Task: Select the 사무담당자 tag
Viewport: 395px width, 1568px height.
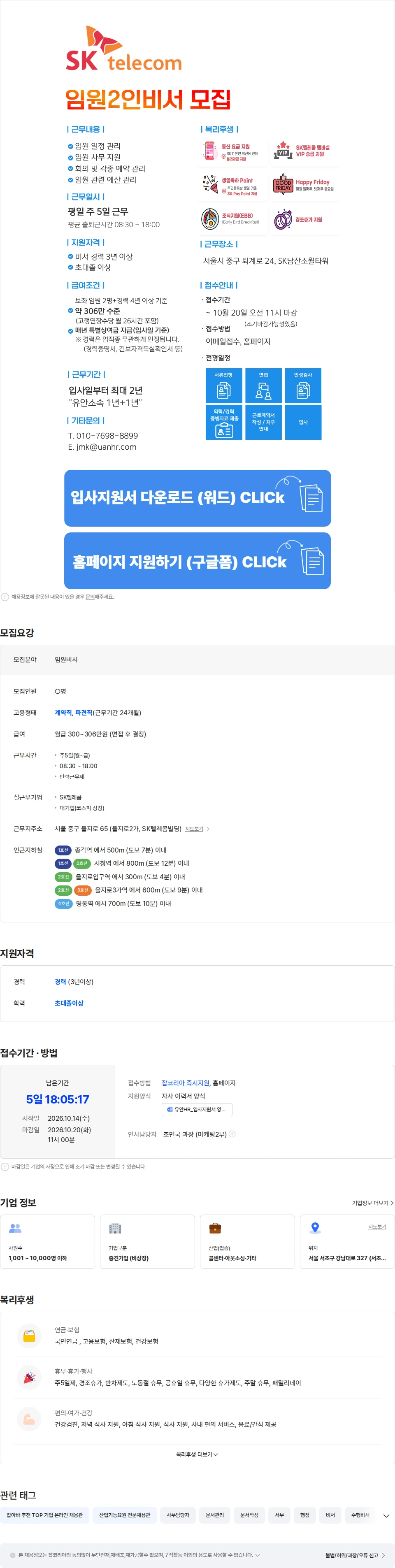Action: (178, 1515)
